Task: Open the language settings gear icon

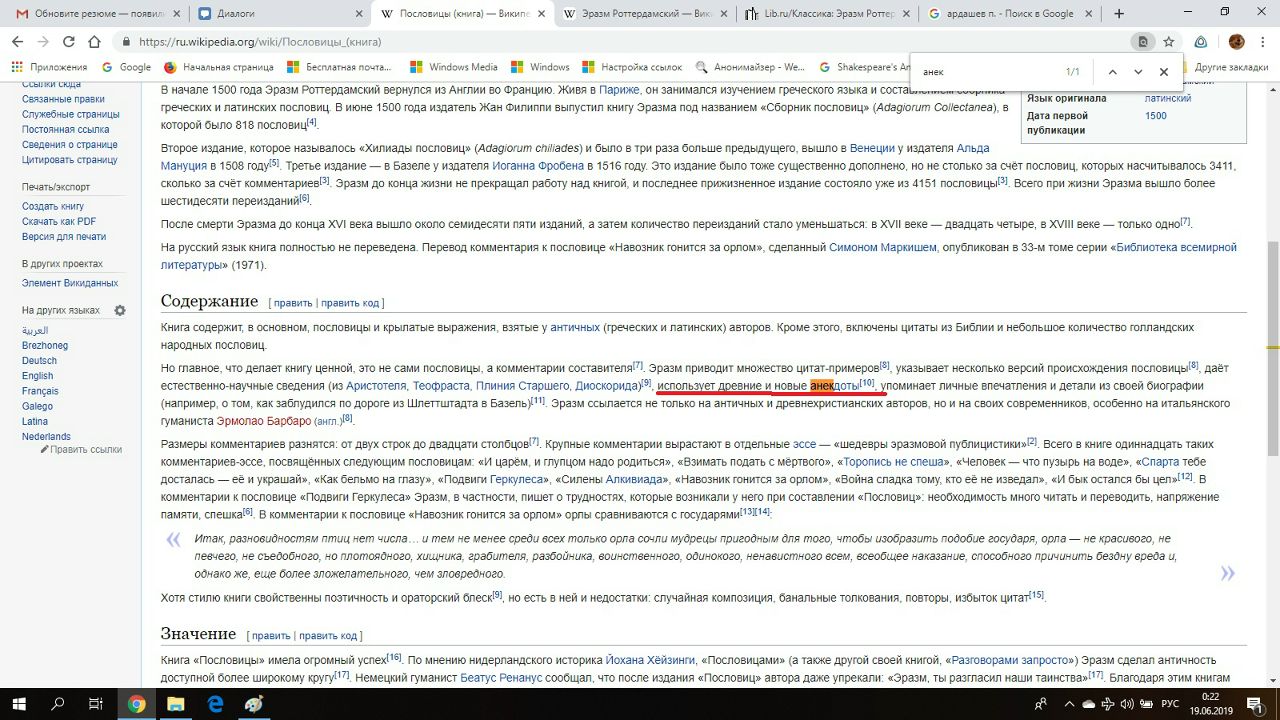Action: (x=120, y=311)
